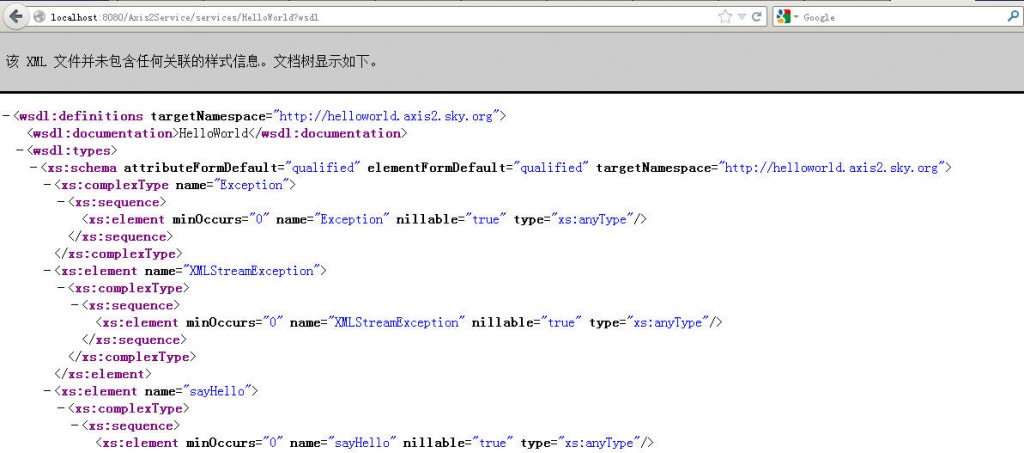Image resolution: width=1024 pixels, height=453 pixels.
Task: Collapse xs:sequence under XMLStreamException element
Action: pyautogui.click(x=74, y=305)
